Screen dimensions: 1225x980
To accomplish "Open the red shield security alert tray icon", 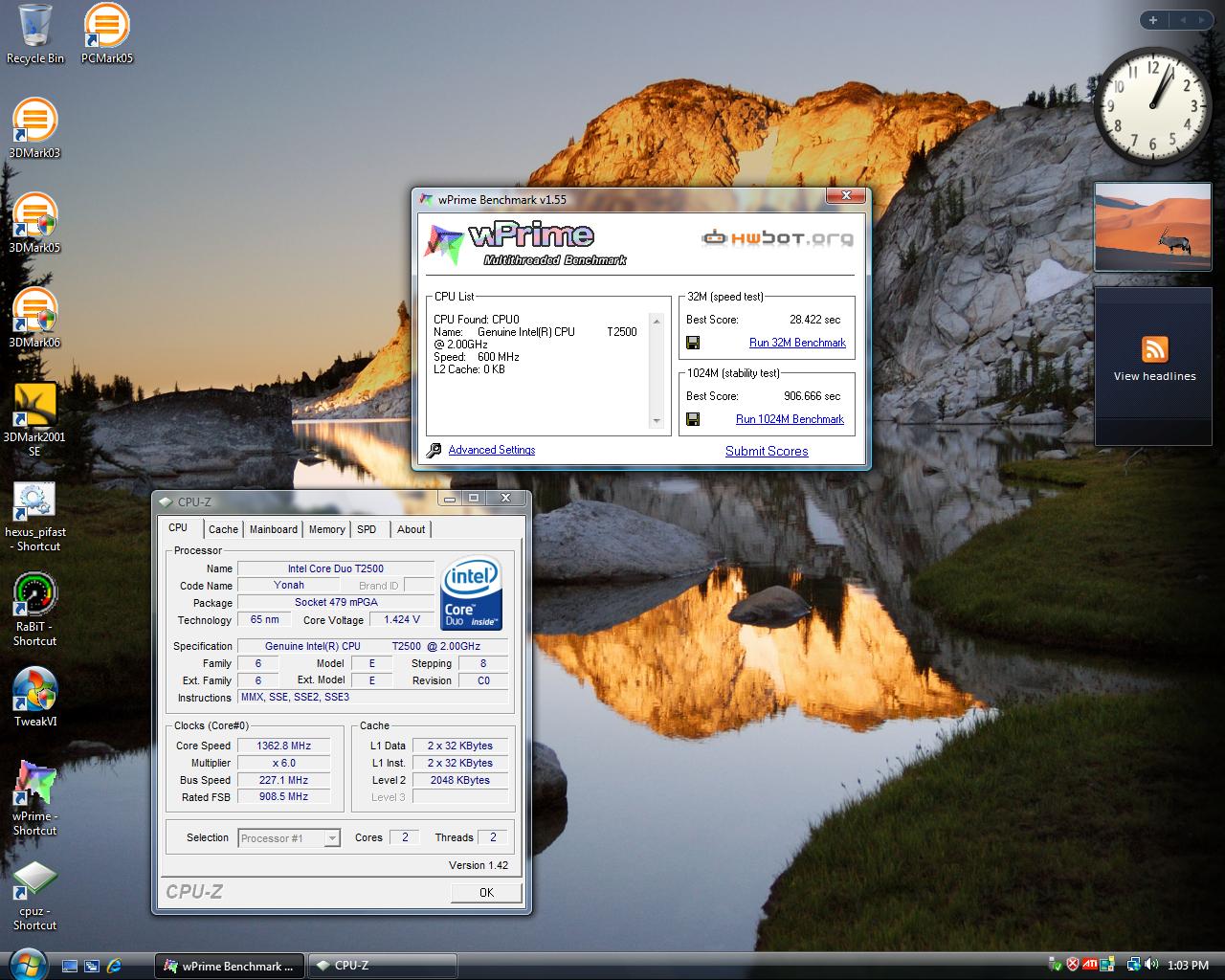I will [x=1073, y=965].
